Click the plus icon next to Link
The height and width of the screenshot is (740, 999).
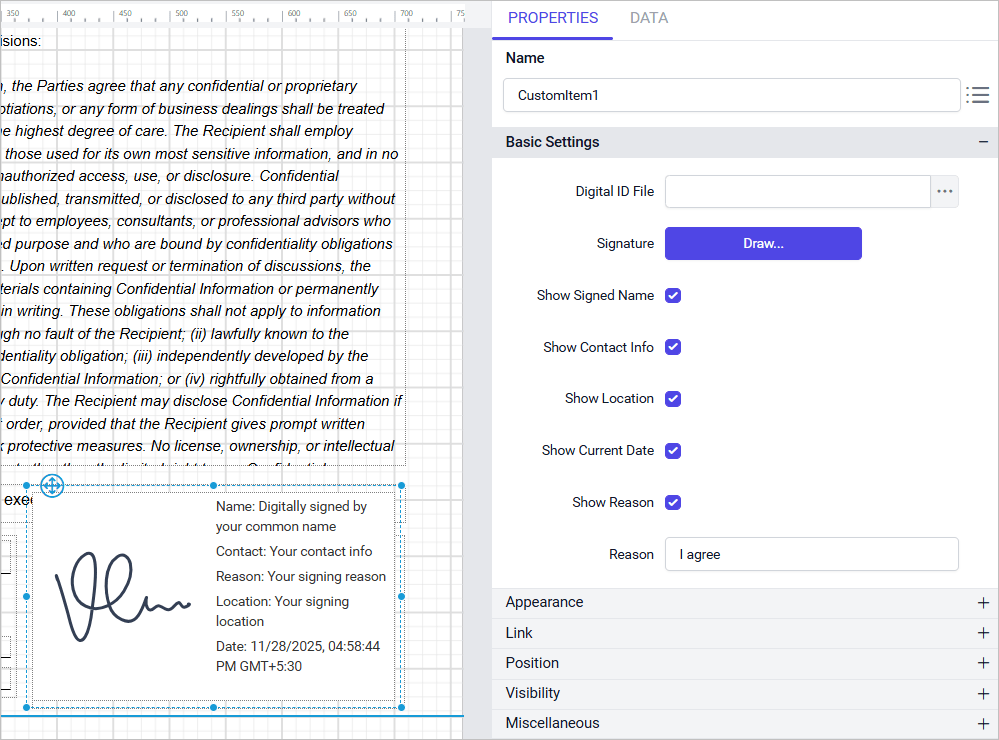click(x=983, y=633)
